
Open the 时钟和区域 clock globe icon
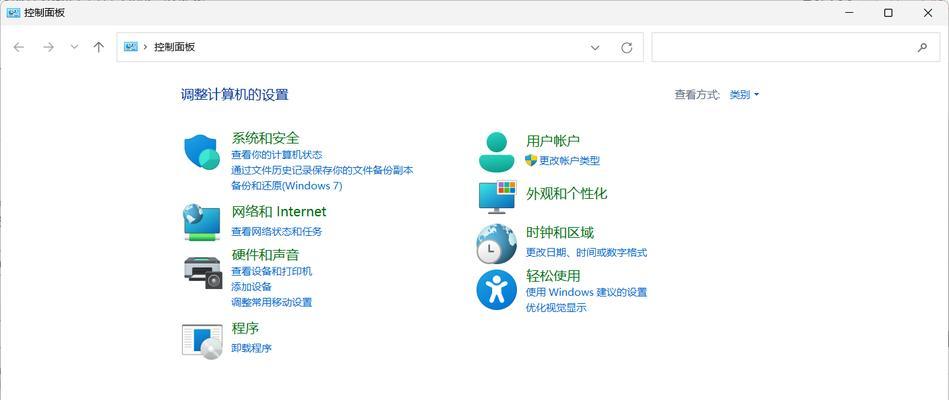pyautogui.click(x=496, y=243)
